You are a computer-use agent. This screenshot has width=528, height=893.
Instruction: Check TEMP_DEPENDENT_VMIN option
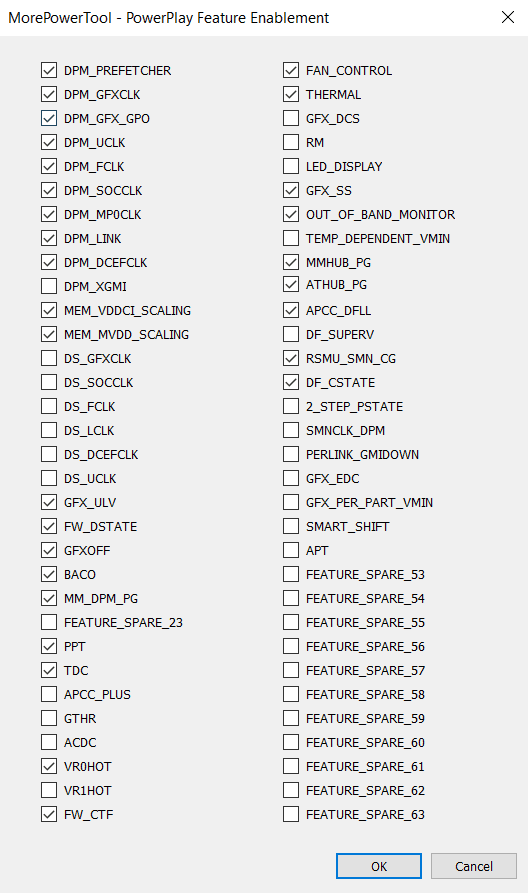click(291, 238)
